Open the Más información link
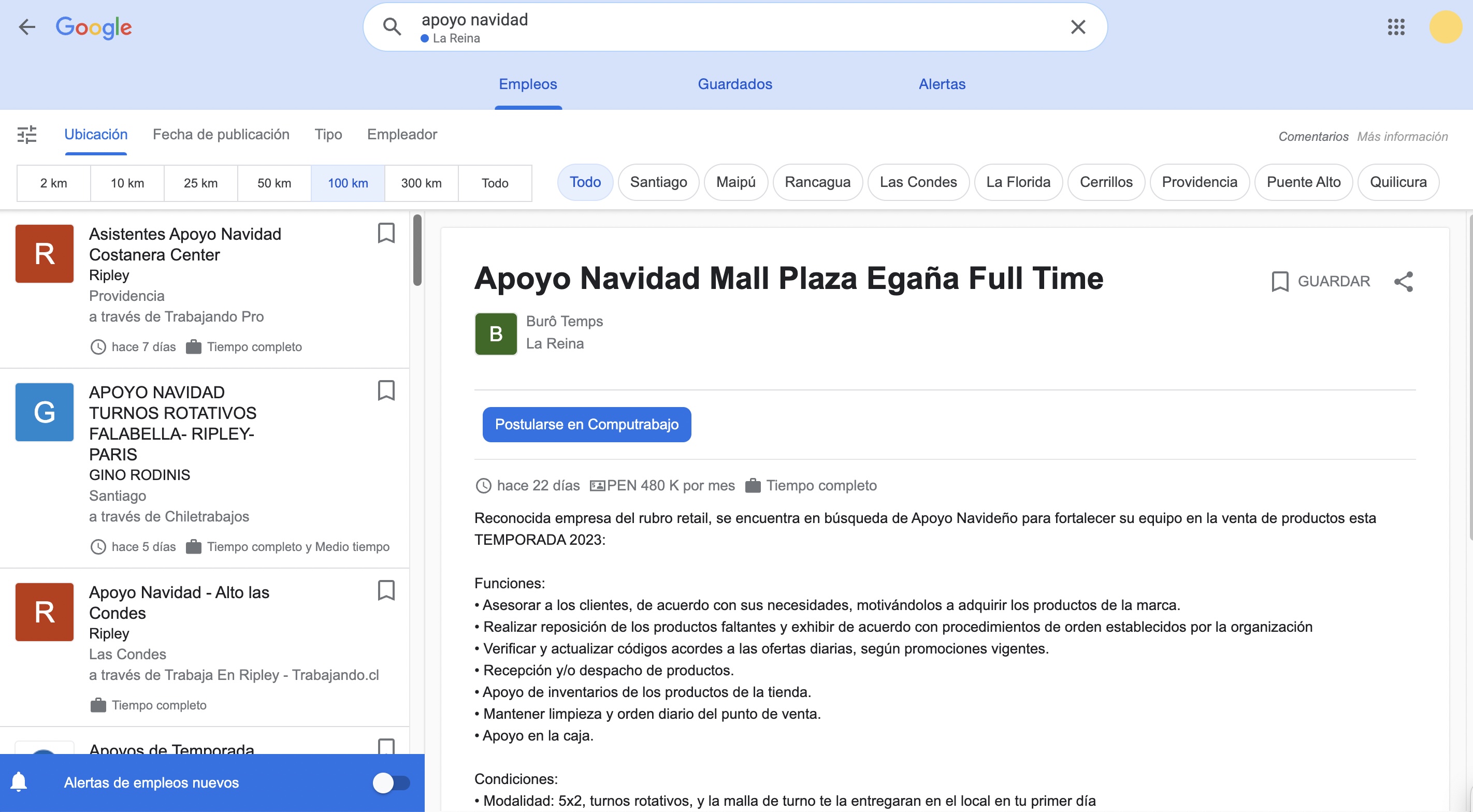The image size is (1473, 812). coord(1402,136)
